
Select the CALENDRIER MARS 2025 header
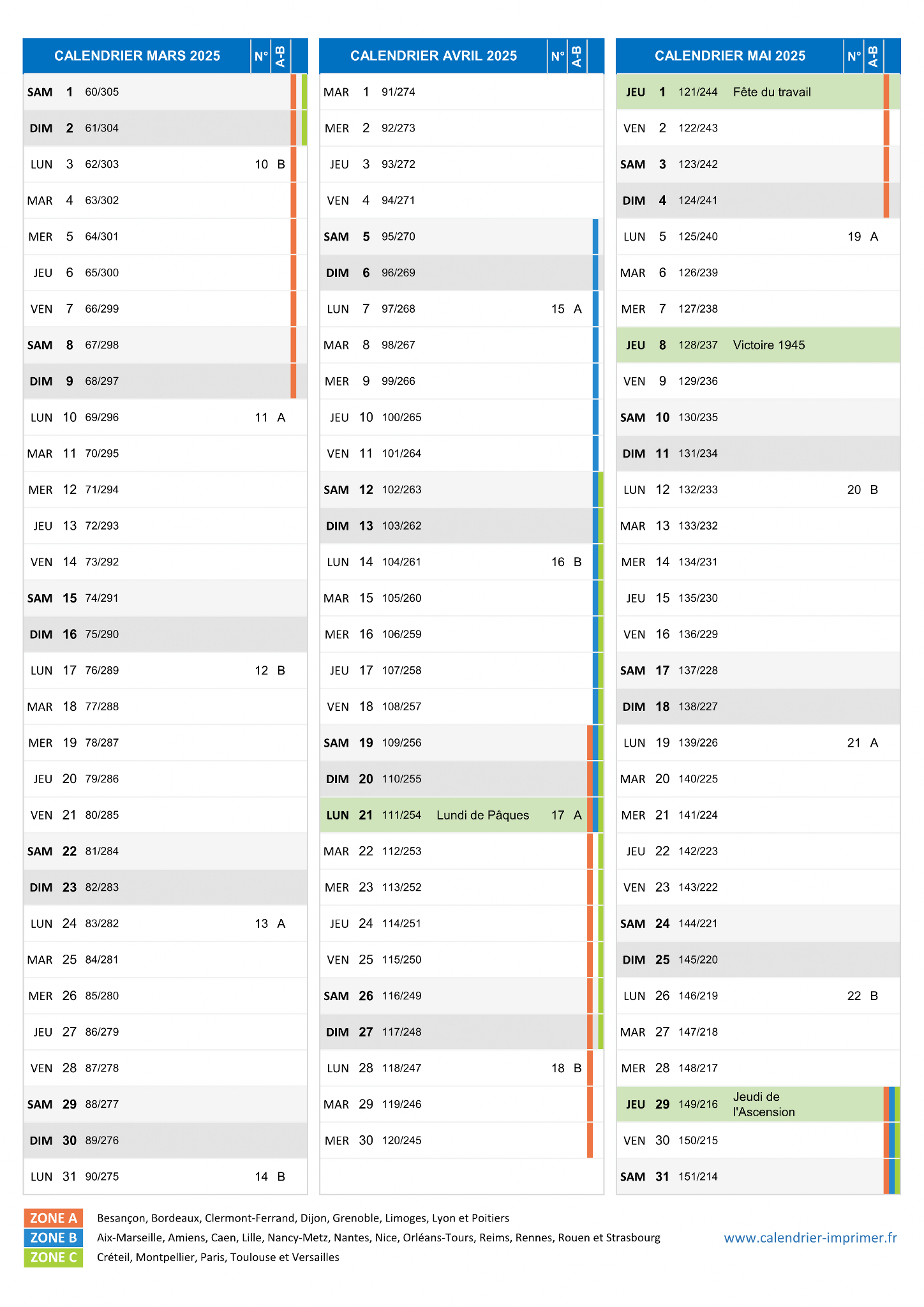click(x=137, y=56)
